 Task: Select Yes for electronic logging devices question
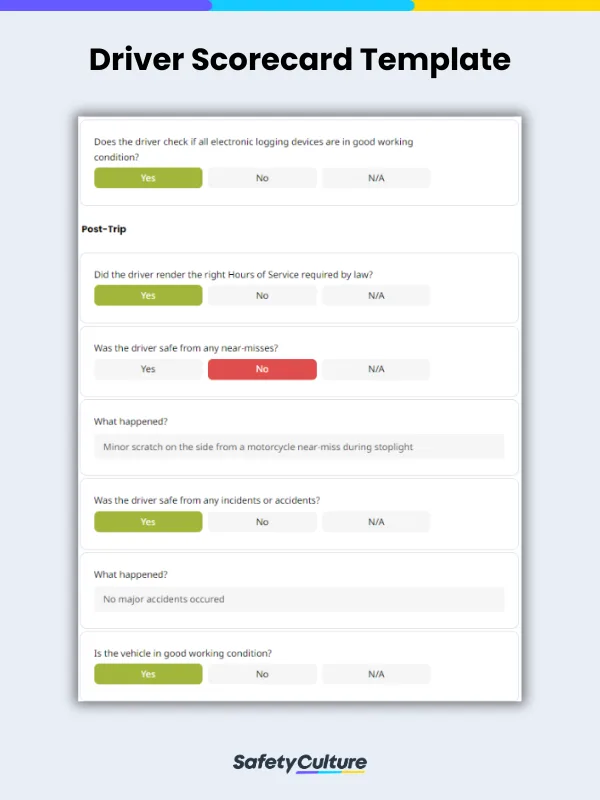(148, 178)
